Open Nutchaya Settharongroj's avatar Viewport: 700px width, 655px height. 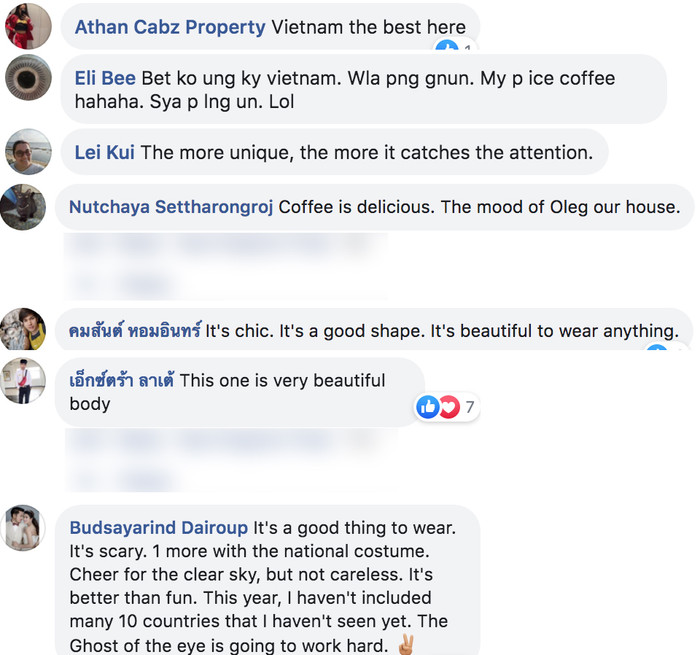coord(22,207)
